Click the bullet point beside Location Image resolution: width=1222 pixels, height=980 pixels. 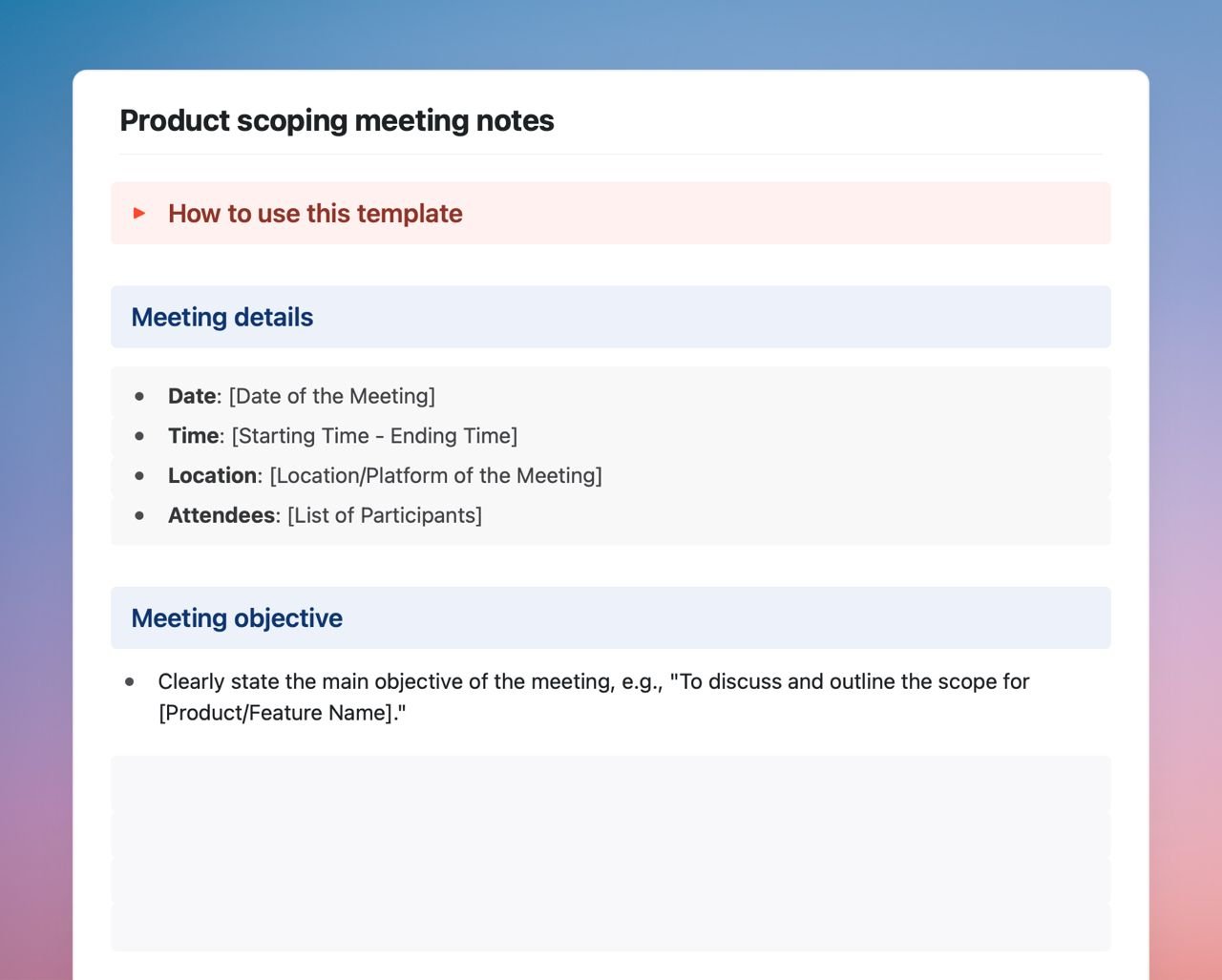point(141,474)
